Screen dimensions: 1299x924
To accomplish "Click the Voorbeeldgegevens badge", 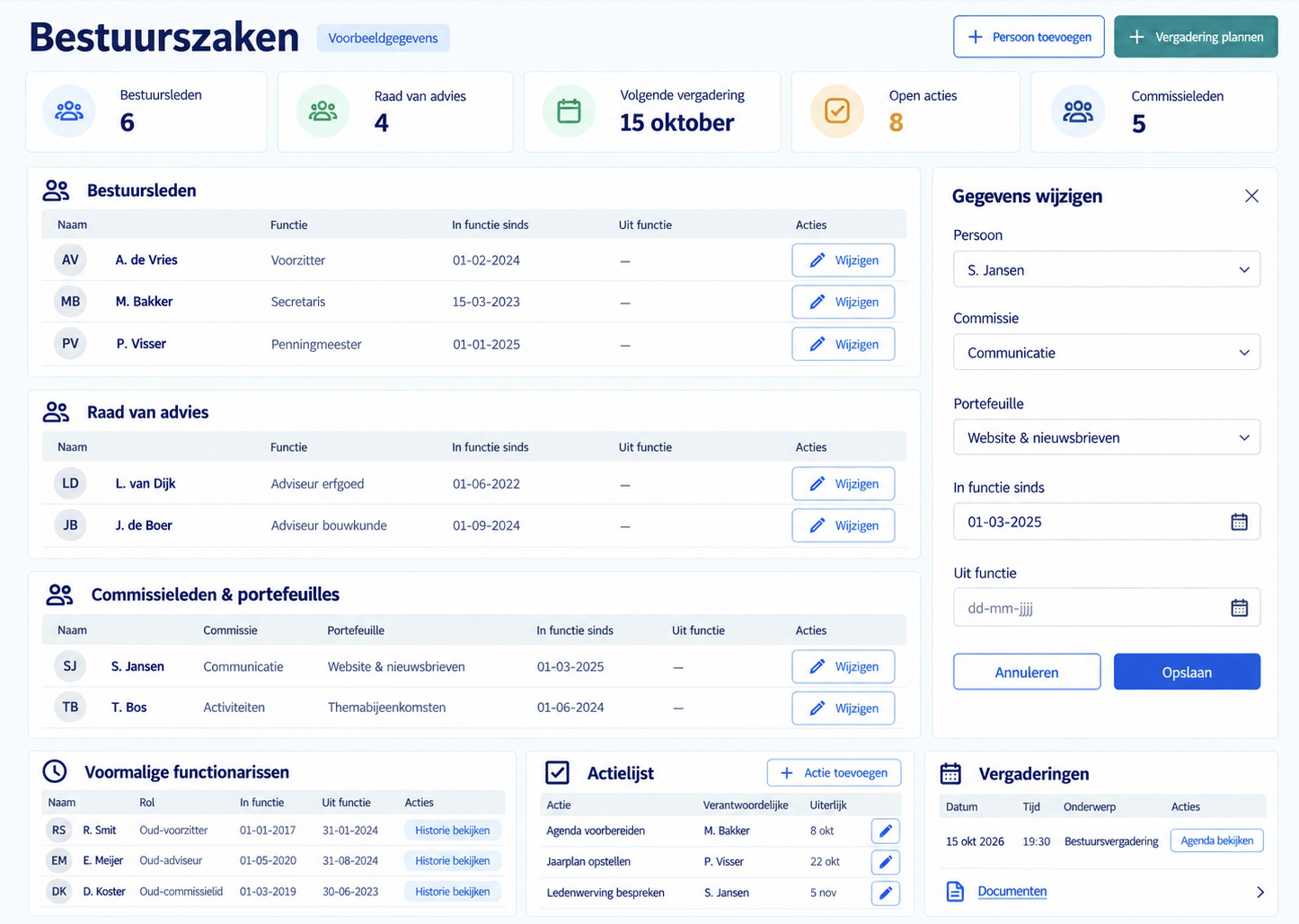I will (x=383, y=38).
